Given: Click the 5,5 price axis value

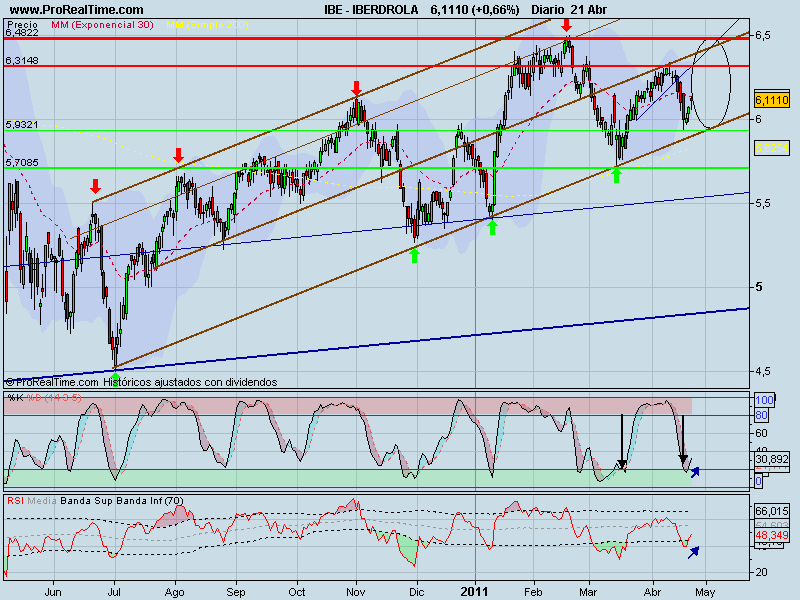Looking at the screenshot, I should click(763, 203).
